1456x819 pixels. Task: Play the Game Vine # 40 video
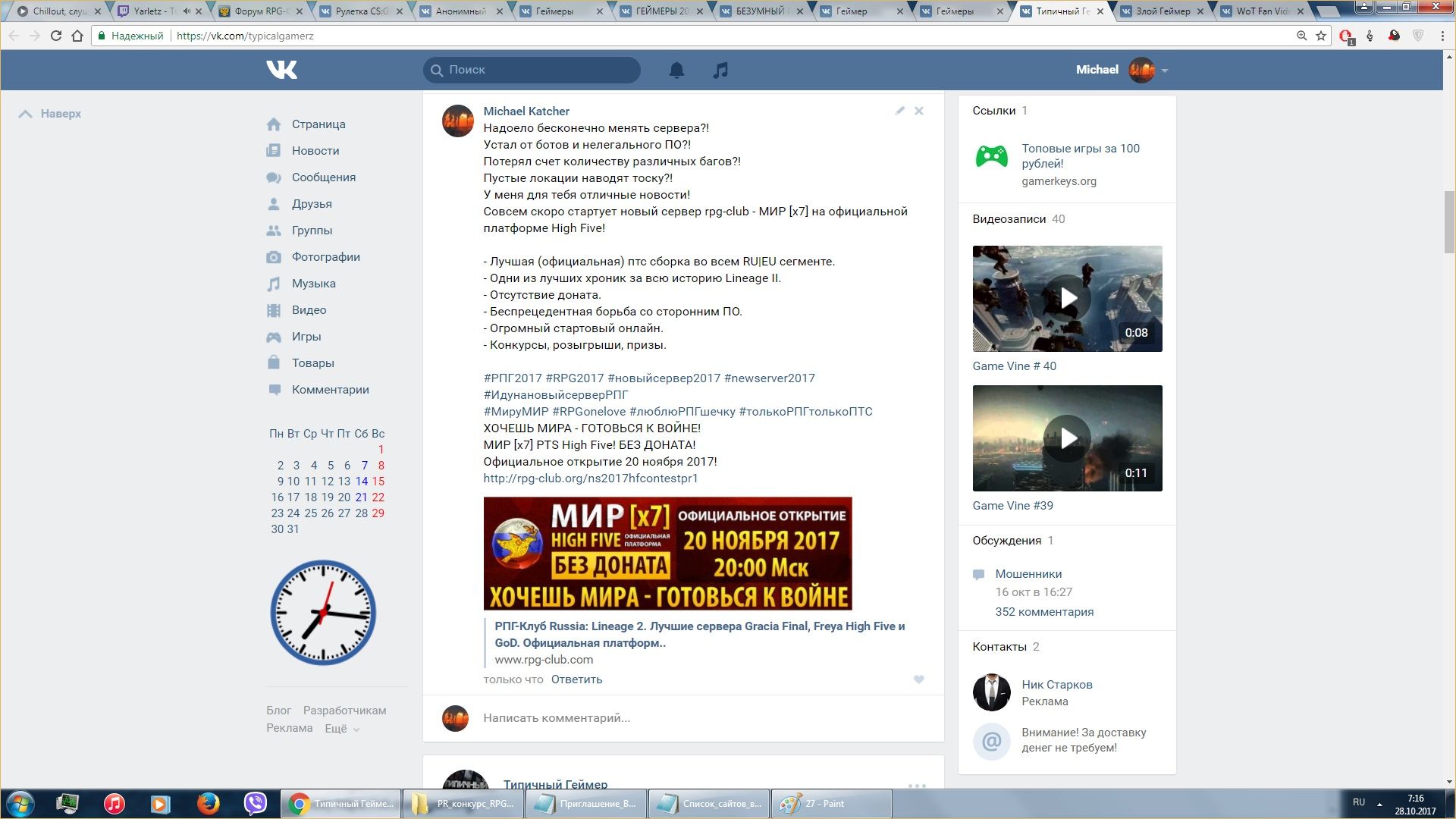pyautogui.click(x=1067, y=299)
